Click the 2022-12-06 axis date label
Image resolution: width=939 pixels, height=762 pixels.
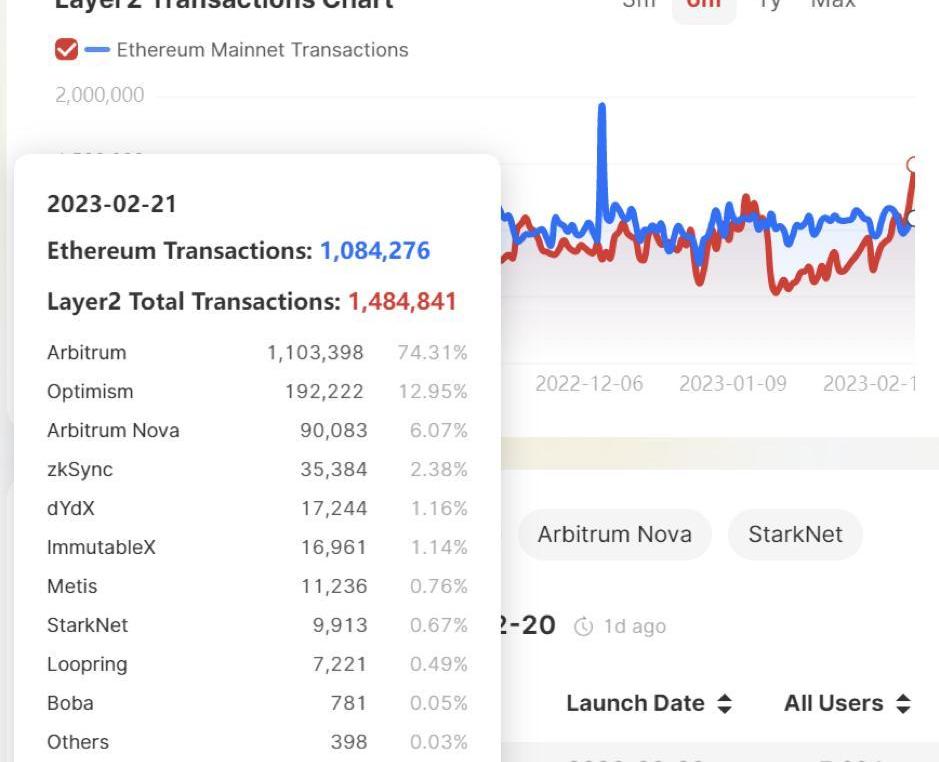tap(589, 383)
